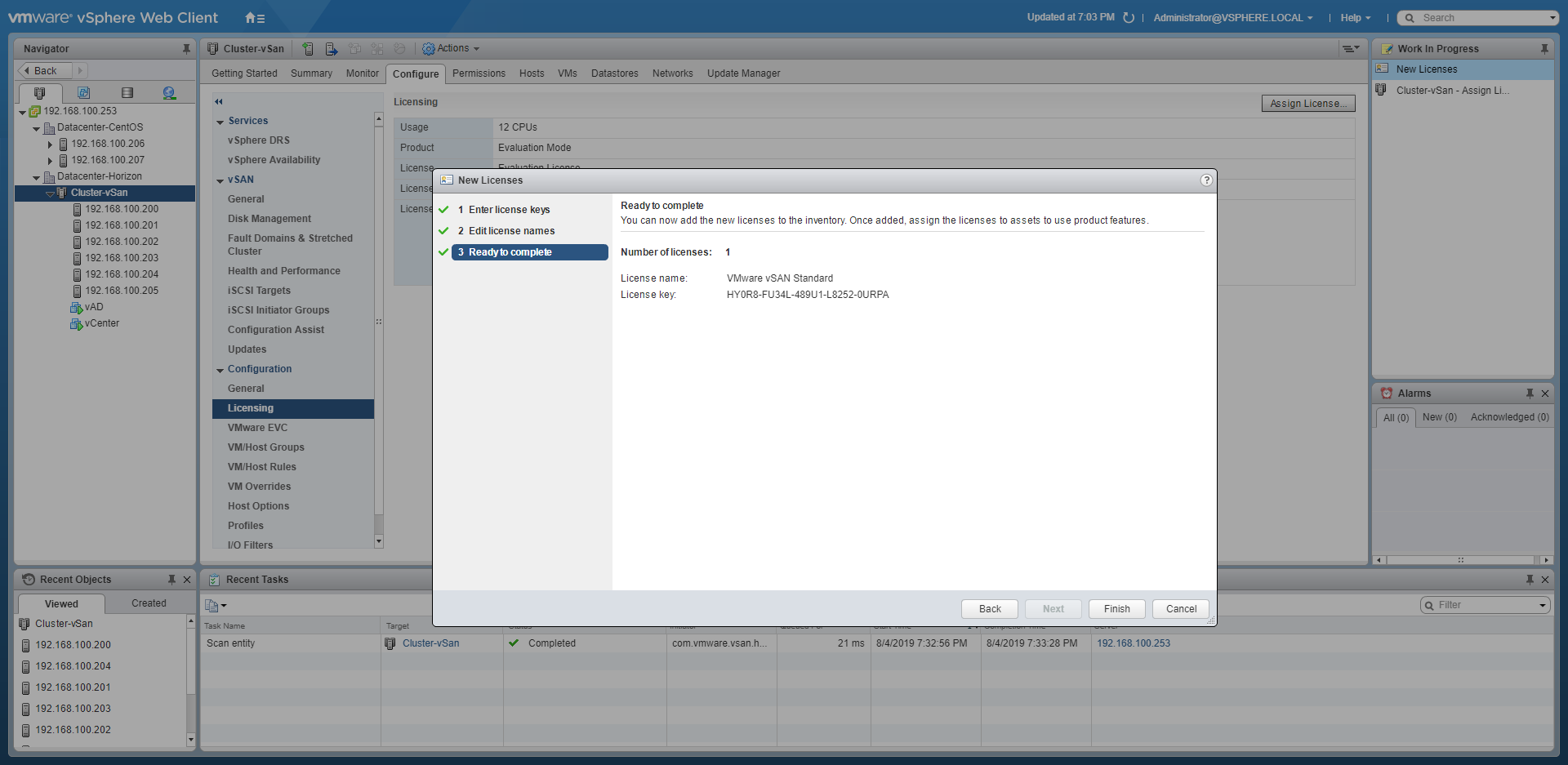Pin the Navigator panel
This screenshot has width=1568, height=765.
point(186,49)
